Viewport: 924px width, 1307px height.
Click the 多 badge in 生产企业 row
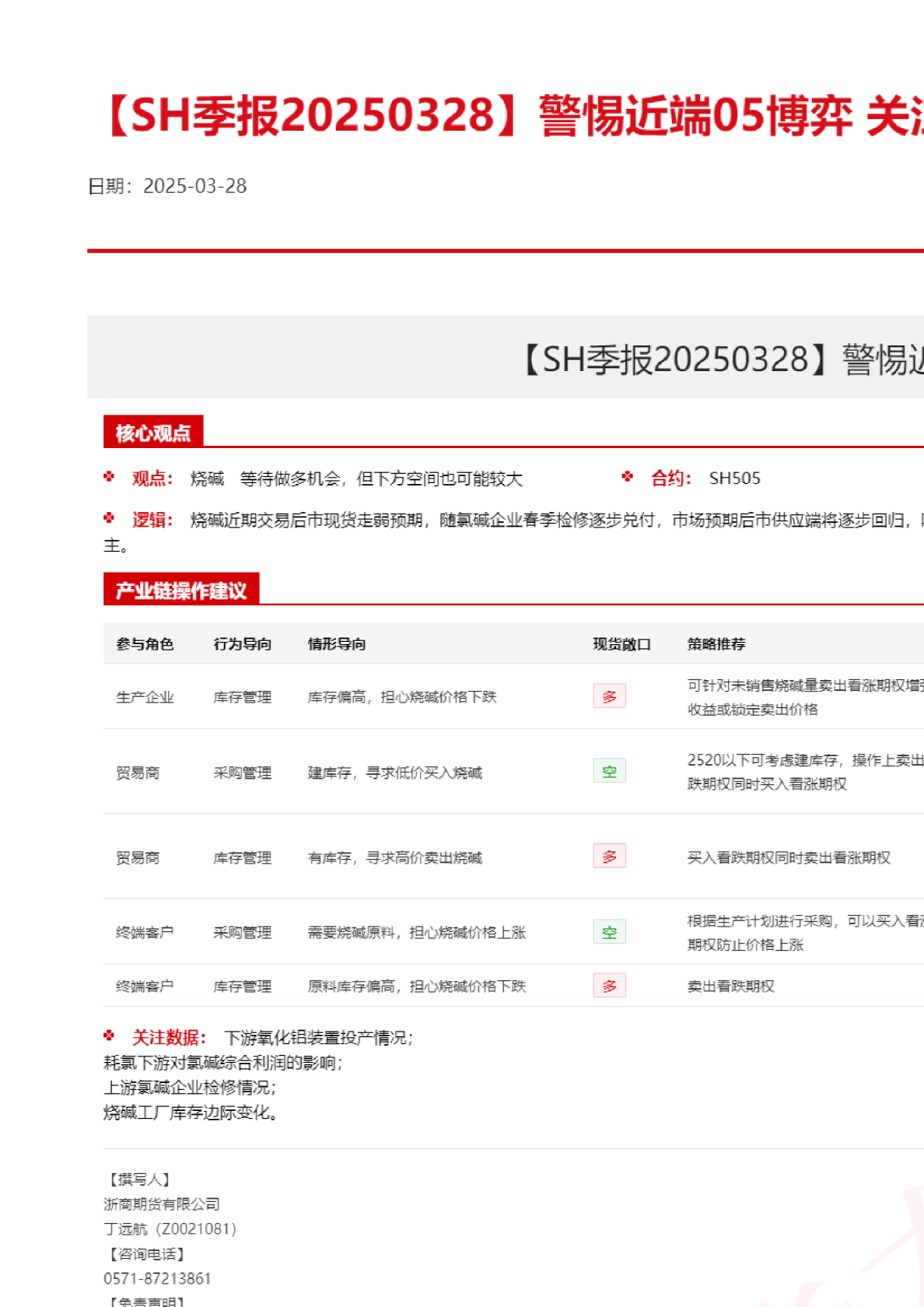[x=609, y=696]
